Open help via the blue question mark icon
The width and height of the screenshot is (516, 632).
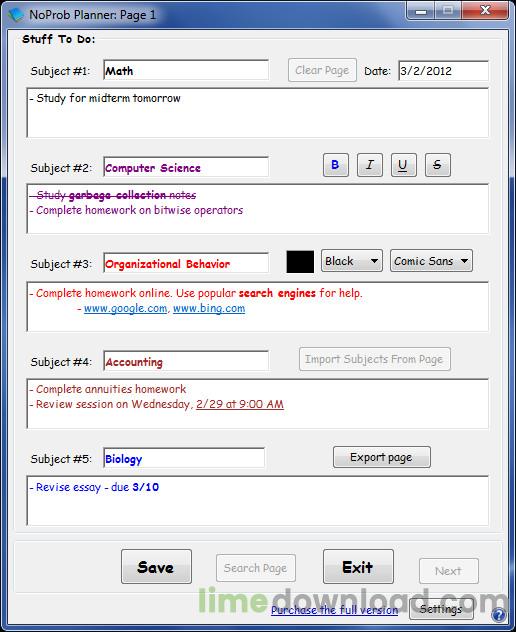(x=499, y=615)
